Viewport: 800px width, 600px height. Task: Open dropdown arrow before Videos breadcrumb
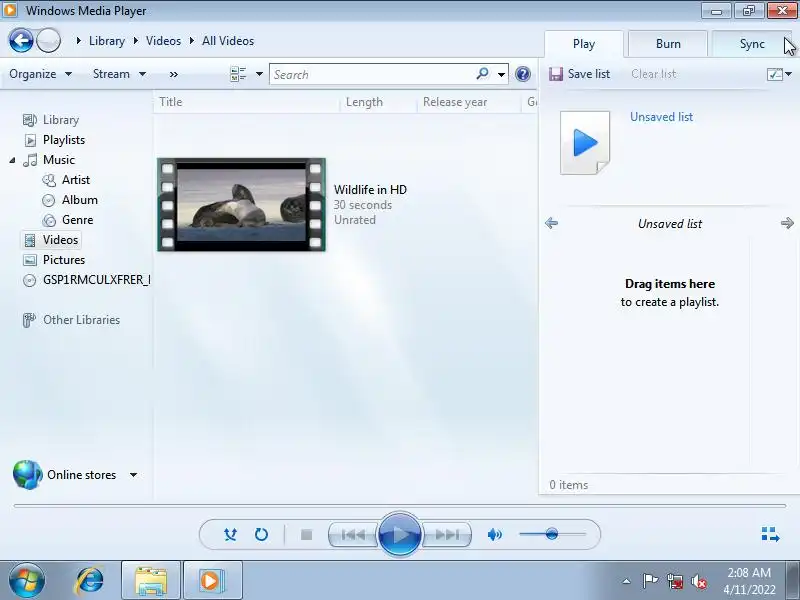136,41
